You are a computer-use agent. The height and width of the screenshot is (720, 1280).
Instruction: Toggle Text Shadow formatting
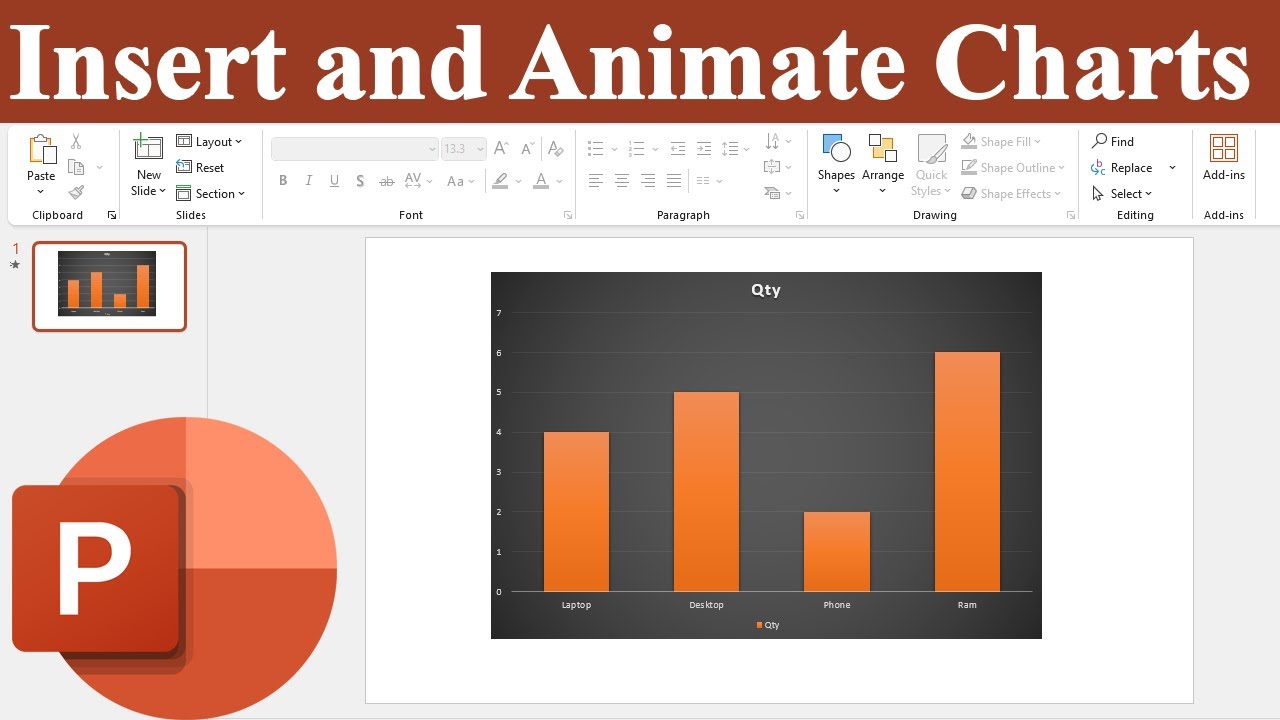tap(361, 181)
